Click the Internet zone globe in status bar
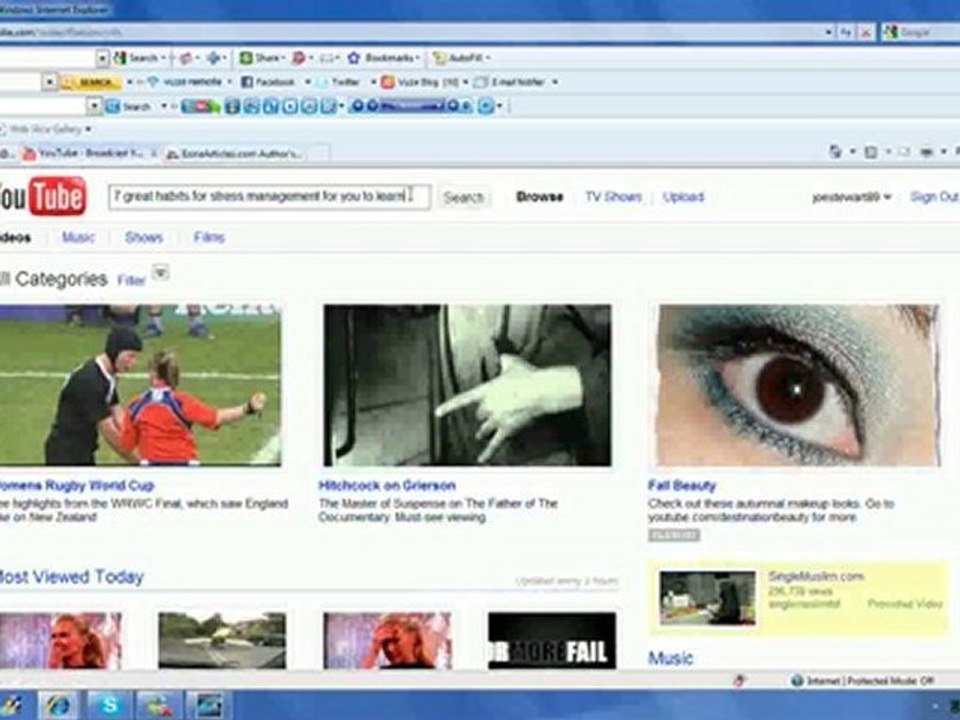 797,681
